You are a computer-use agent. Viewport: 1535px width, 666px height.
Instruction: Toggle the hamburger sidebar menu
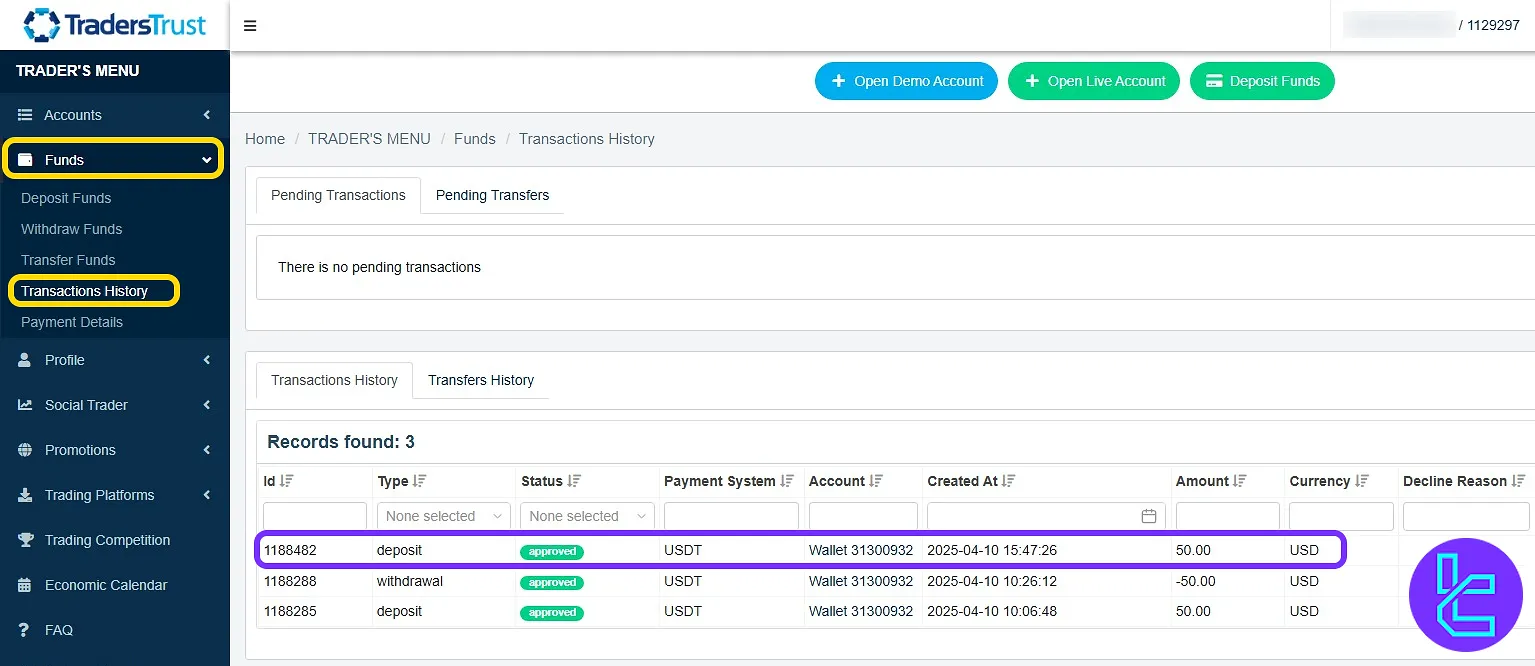click(250, 26)
